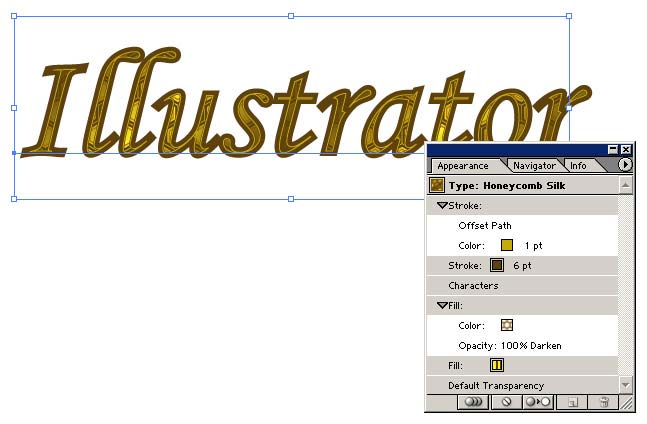Minimize the Appearance palette

click(613, 149)
